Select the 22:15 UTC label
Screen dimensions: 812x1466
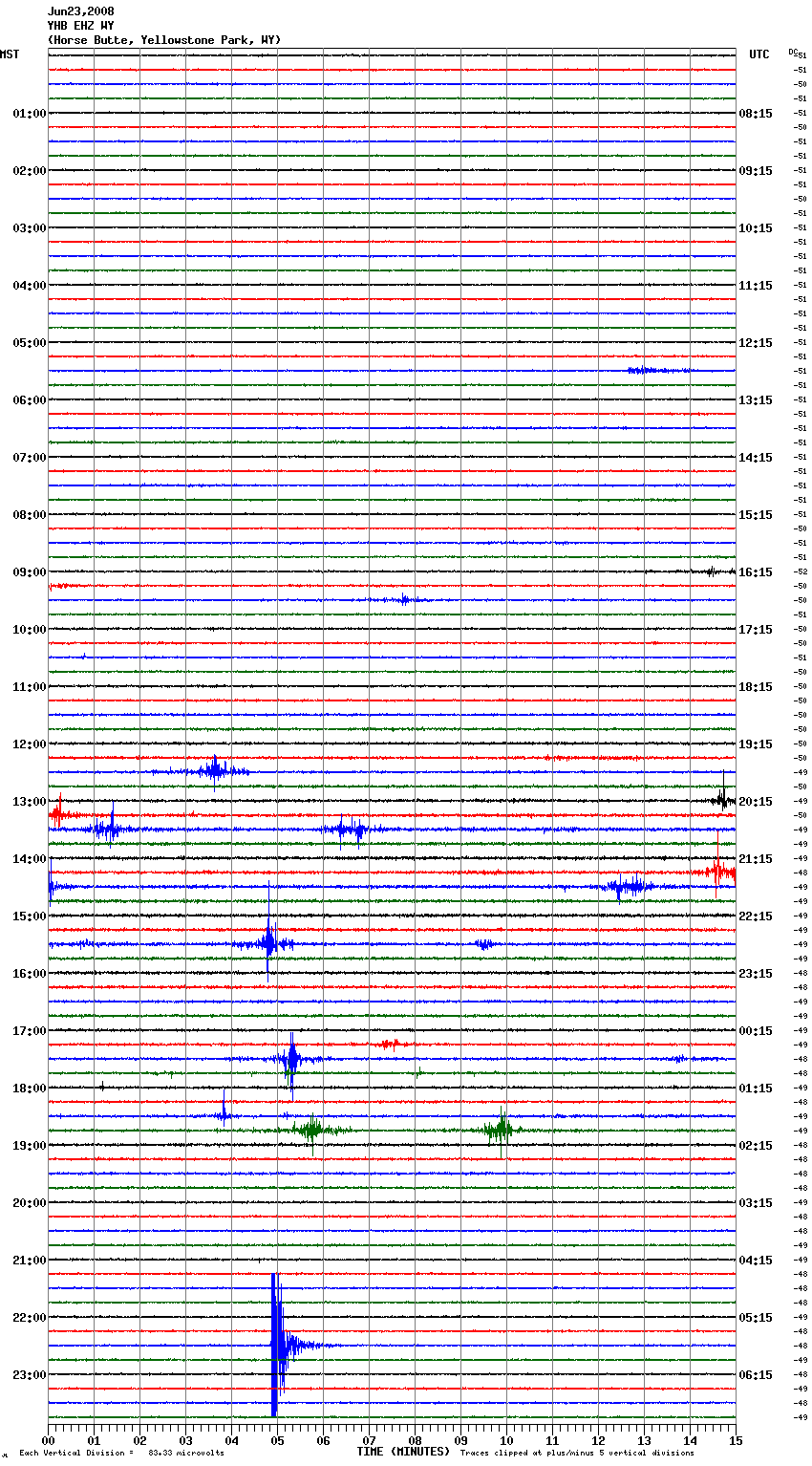[x=756, y=916]
